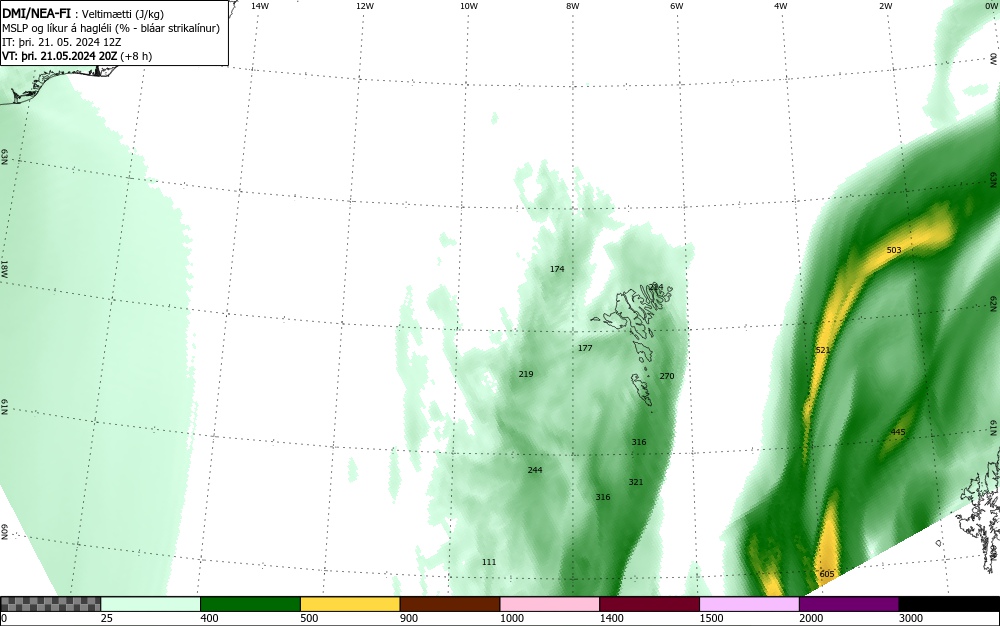Click the 12W longitude label
1000x626 pixels.
point(364,6)
